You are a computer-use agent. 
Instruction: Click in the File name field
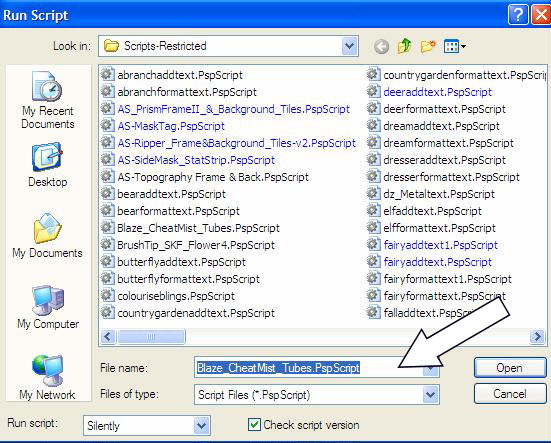pyautogui.click(x=316, y=368)
